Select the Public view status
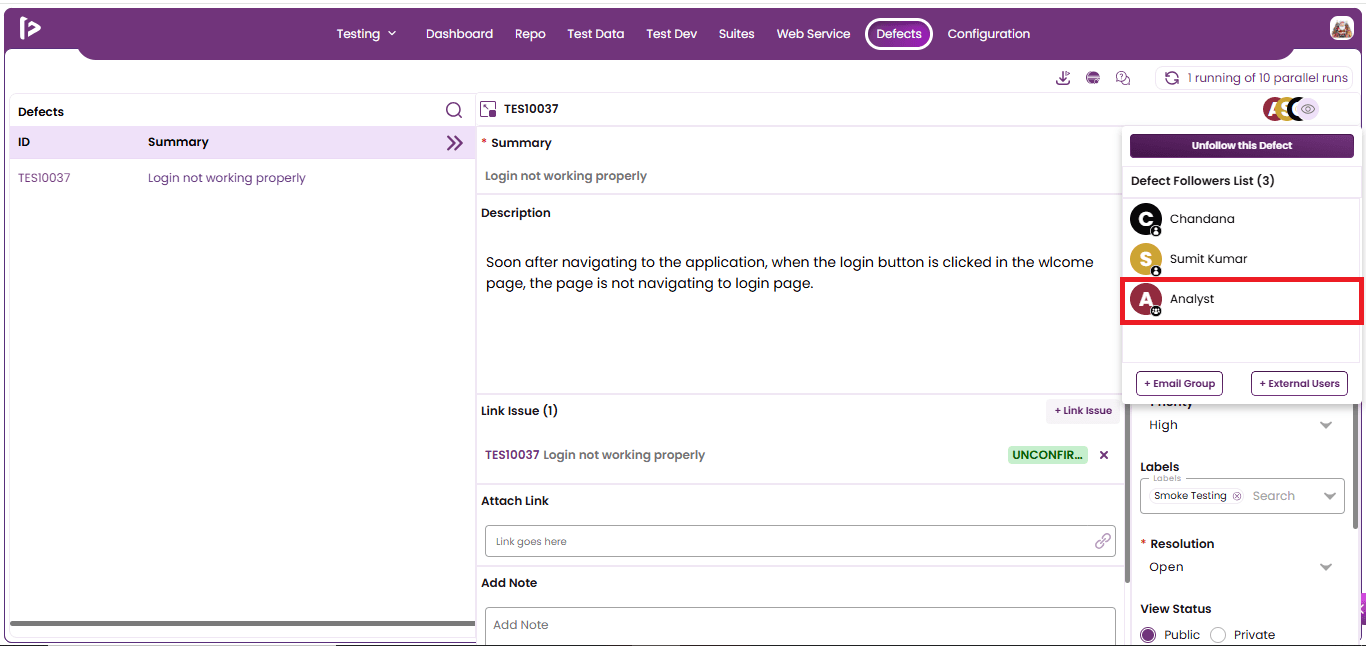 [1148, 635]
